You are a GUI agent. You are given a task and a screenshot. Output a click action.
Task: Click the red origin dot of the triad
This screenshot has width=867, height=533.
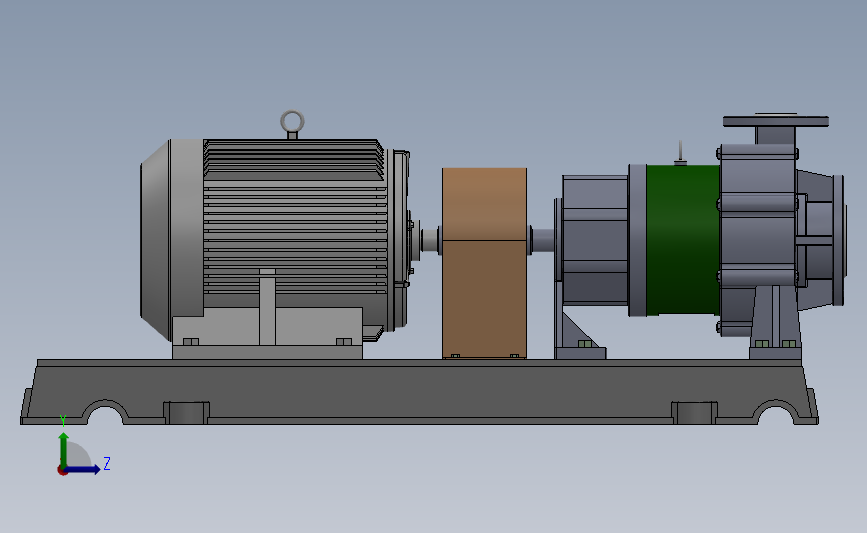pyautogui.click(x=62, y=471)
